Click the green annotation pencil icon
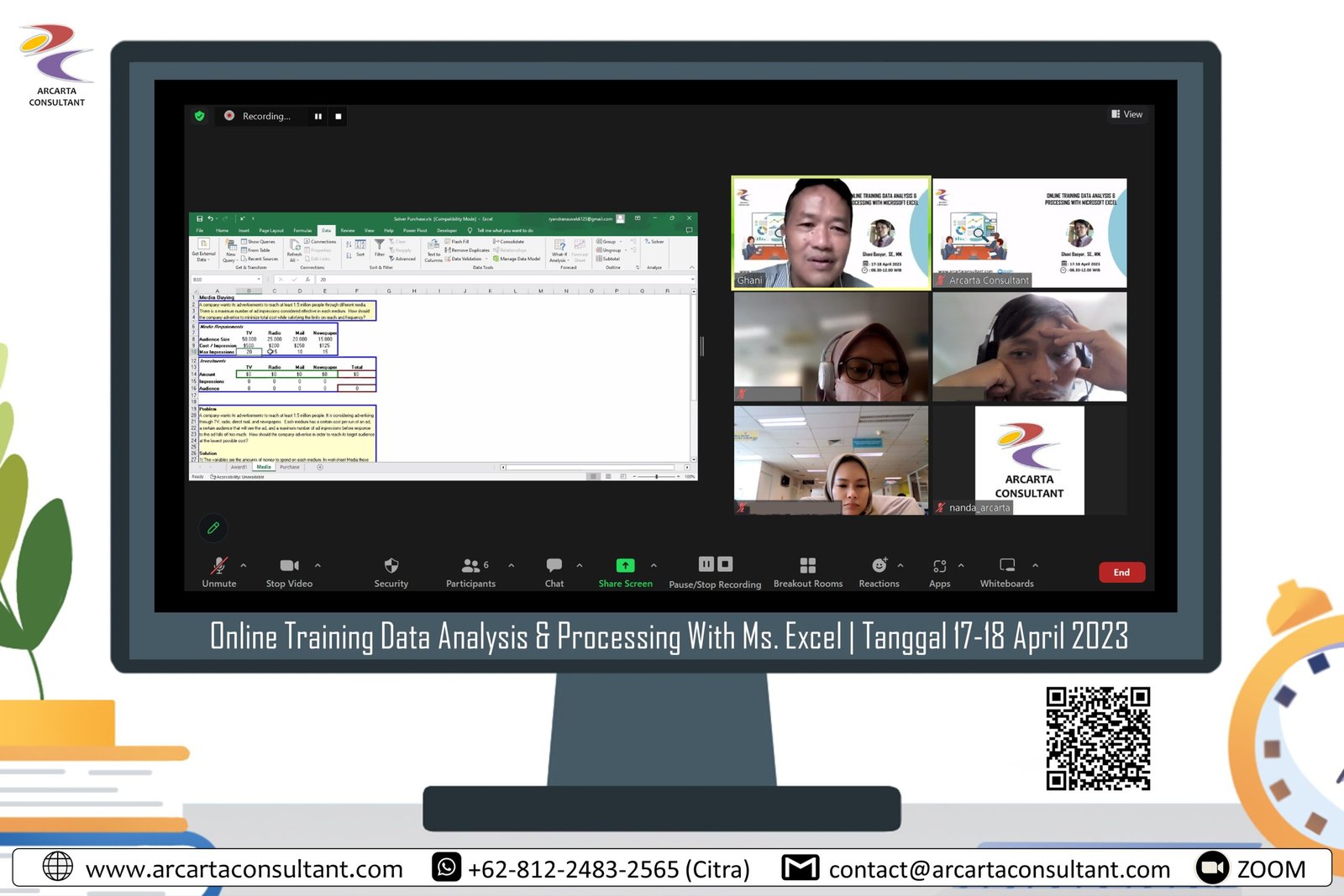Image resolution: width=1344 pixels, height=896 pixels. pyautogui.click(x=213, y=528)
